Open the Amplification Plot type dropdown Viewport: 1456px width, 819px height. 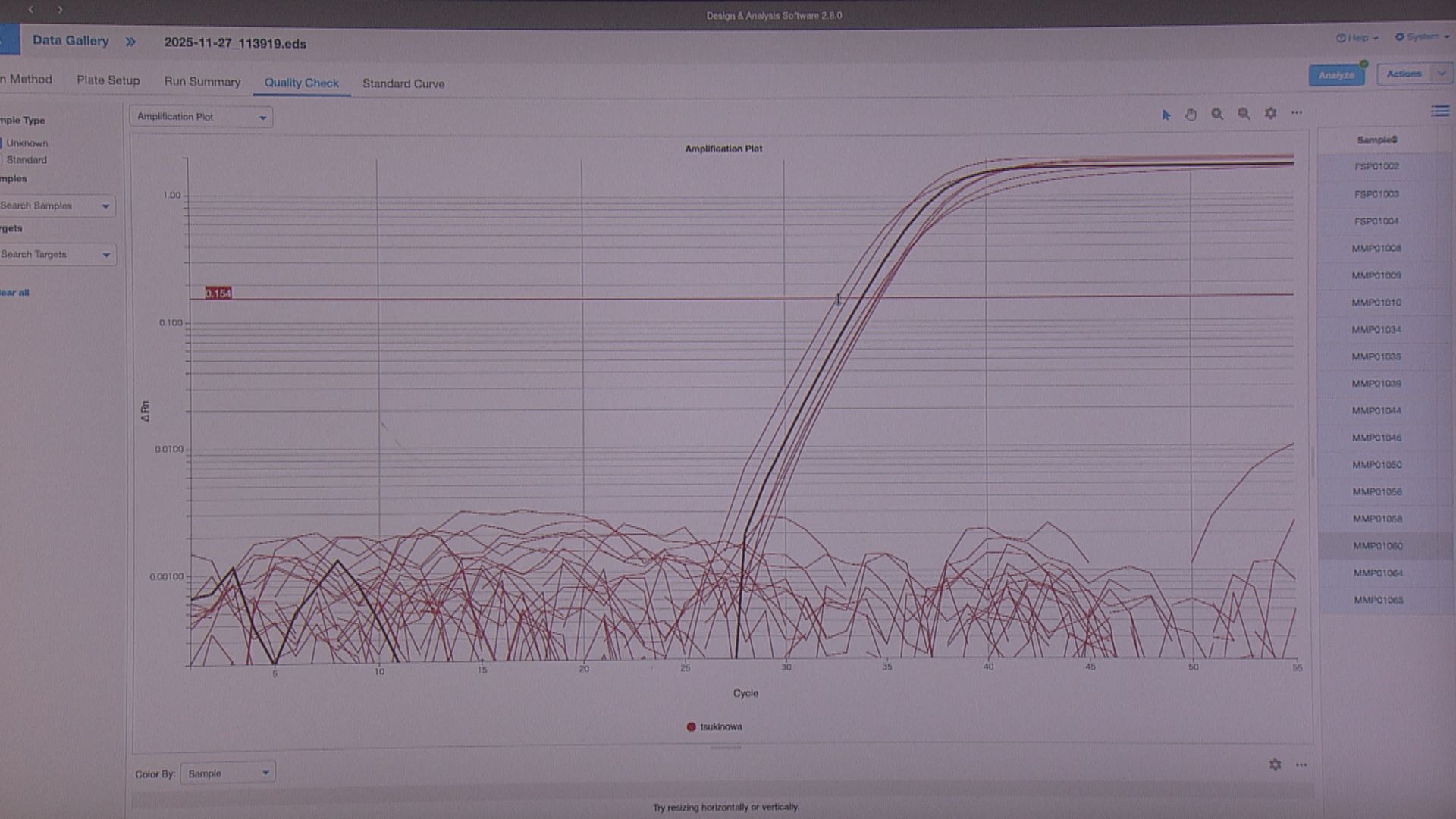click(201, 117)
